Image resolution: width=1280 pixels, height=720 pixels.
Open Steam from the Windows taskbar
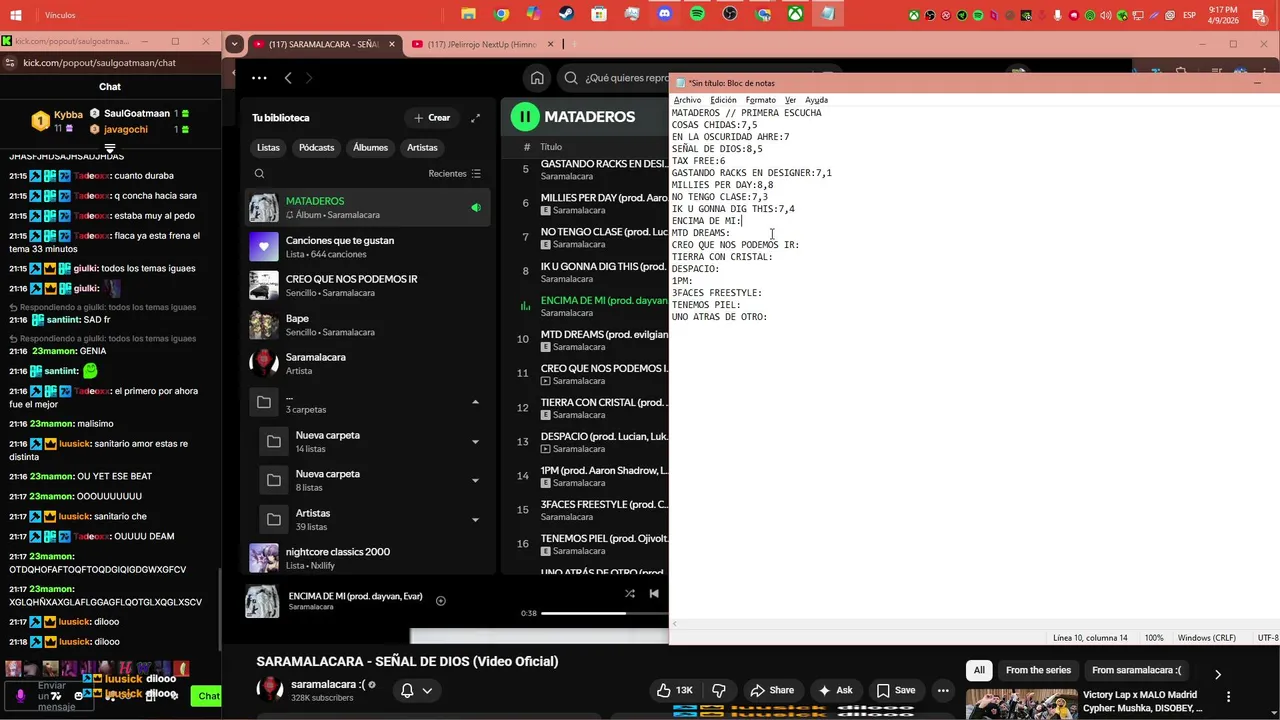point(566,14)
